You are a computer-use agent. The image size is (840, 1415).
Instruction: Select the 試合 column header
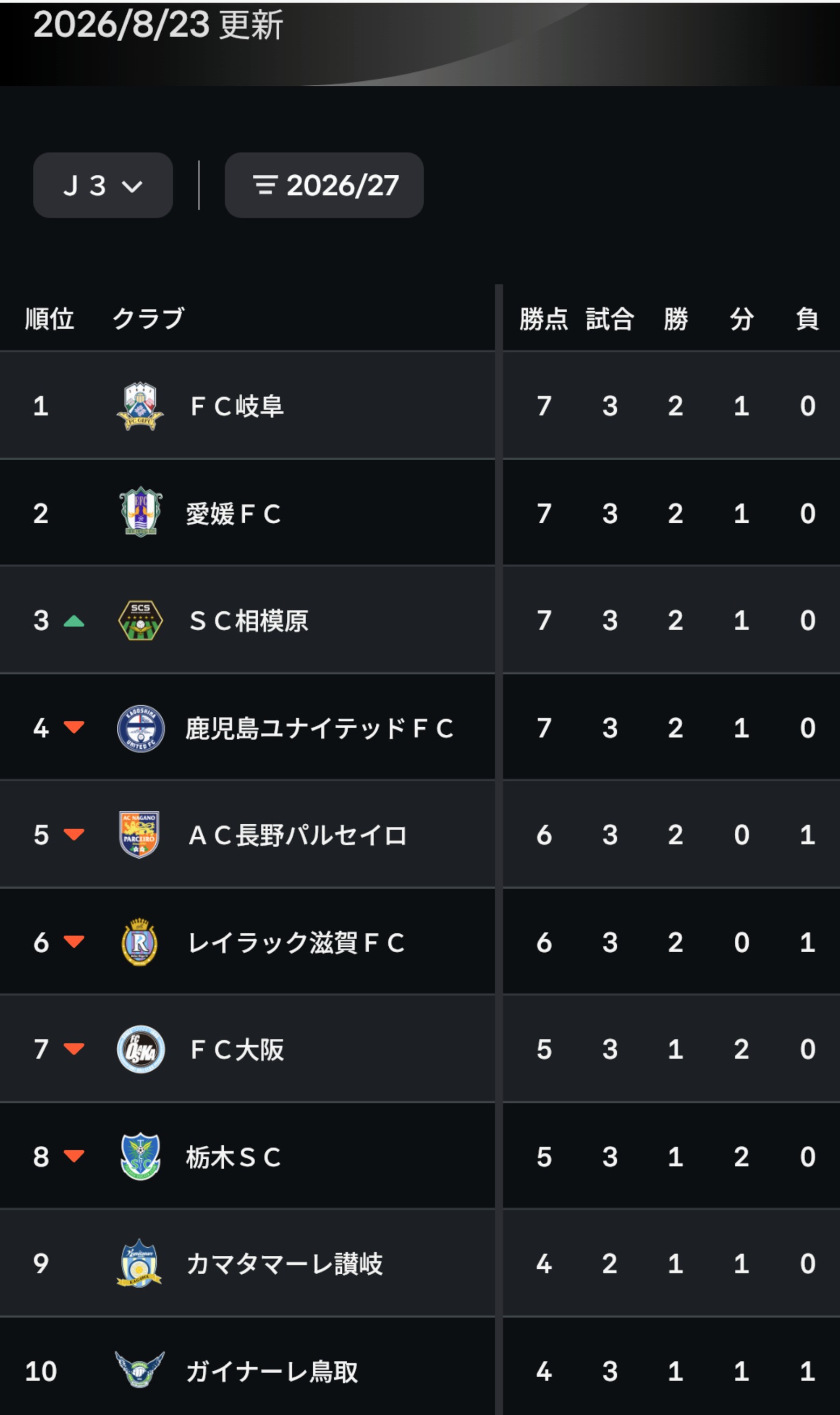[610, 319]
